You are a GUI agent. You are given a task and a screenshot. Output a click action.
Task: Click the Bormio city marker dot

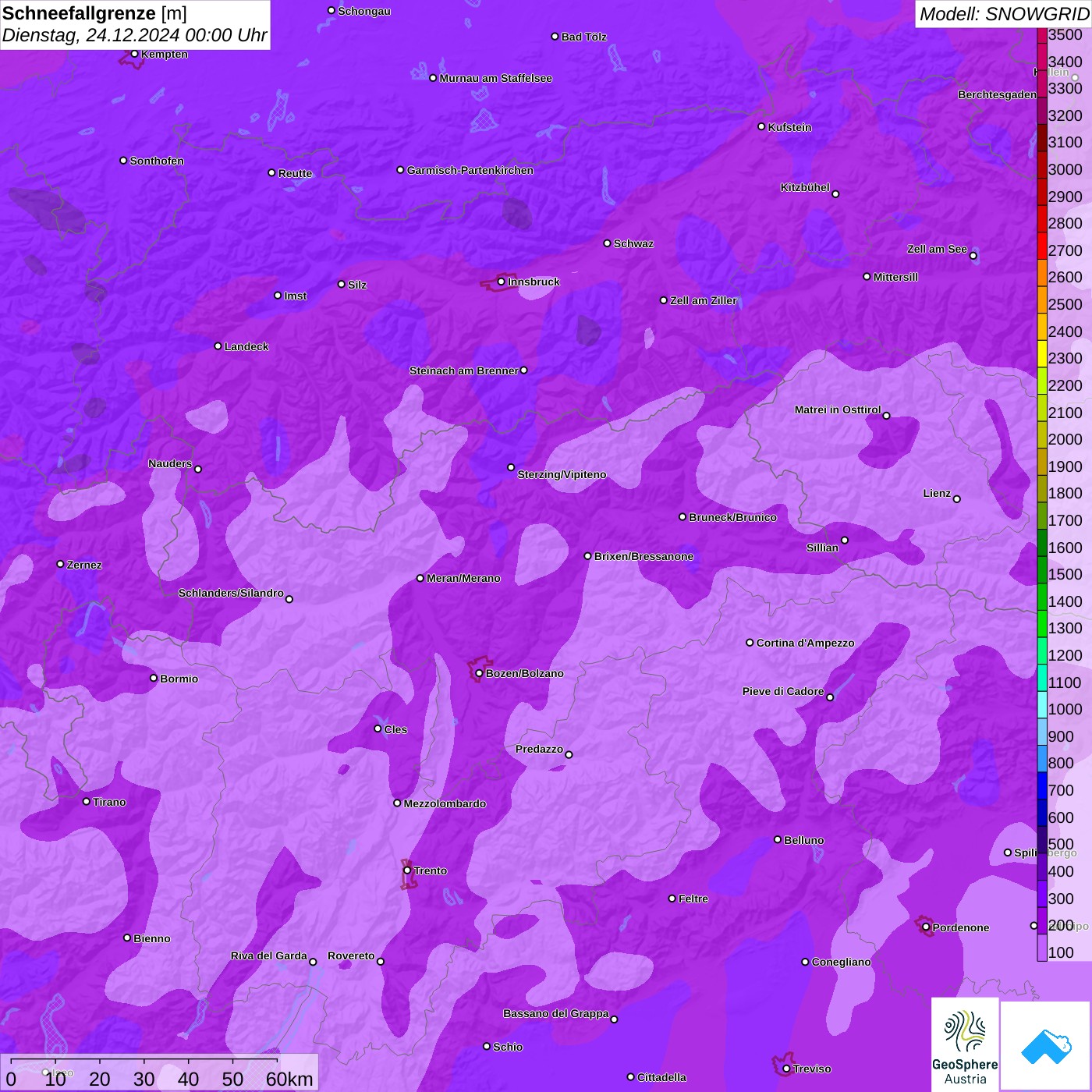154,678
